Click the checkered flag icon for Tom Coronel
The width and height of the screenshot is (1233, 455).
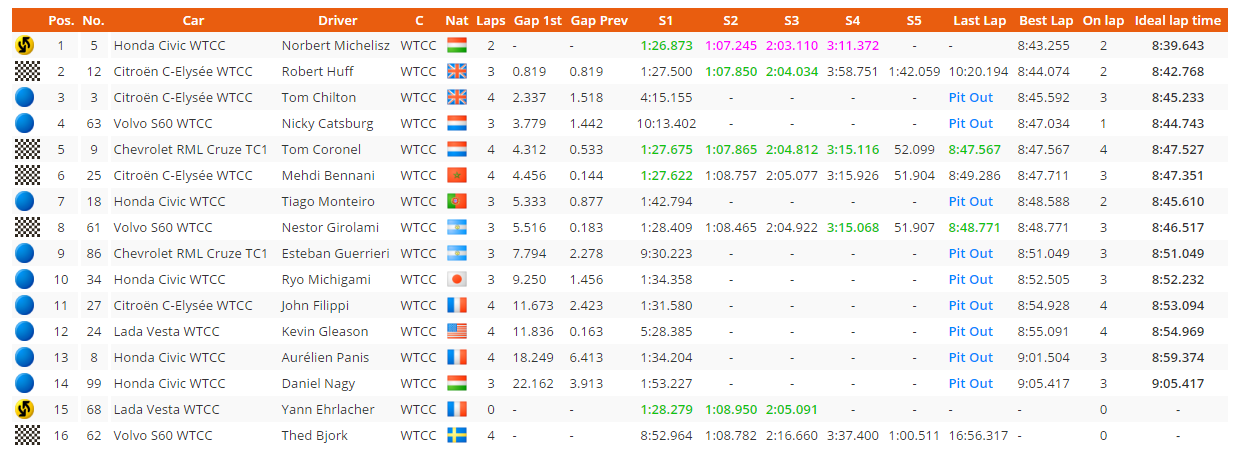25,150
